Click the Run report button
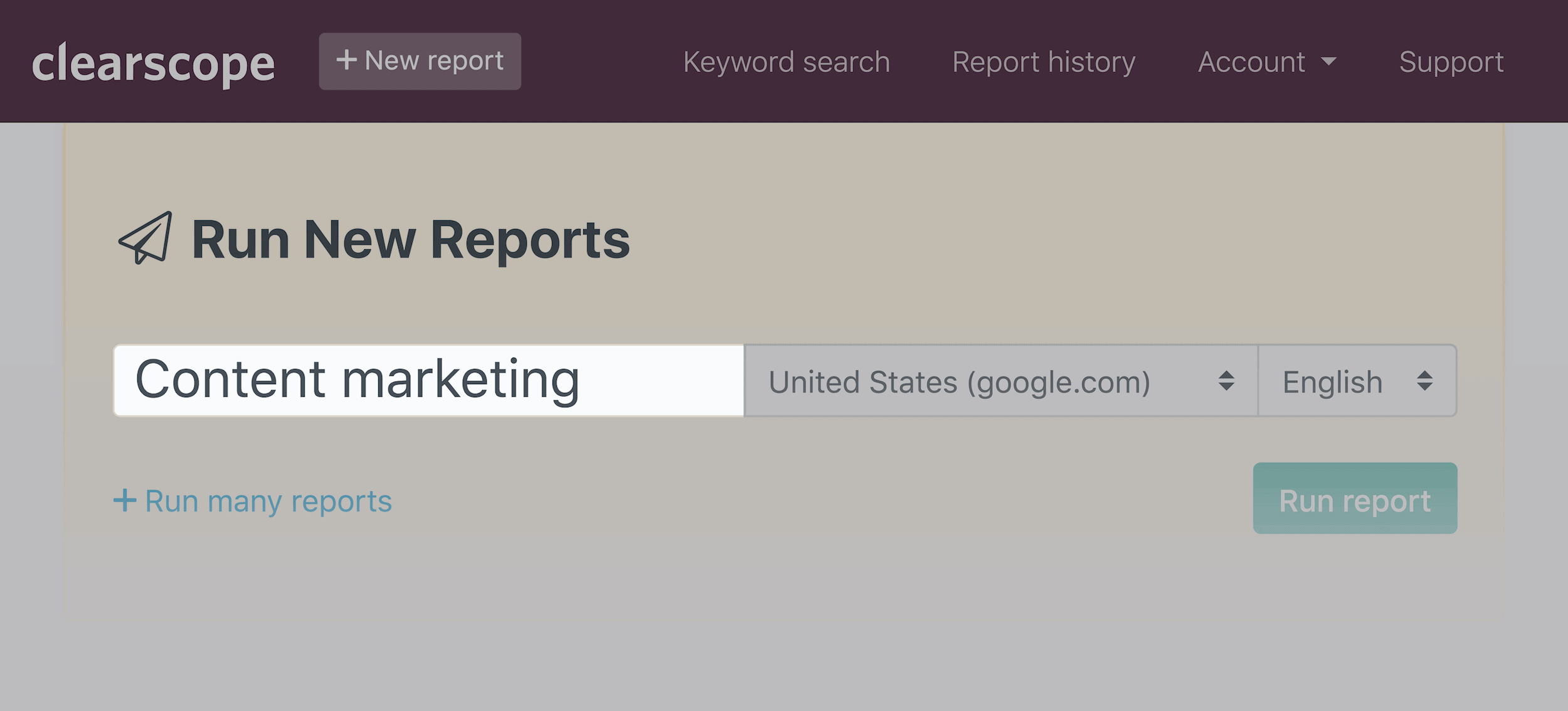Viewport: 1568px width, 711px height. click(x=1355, y=498)
